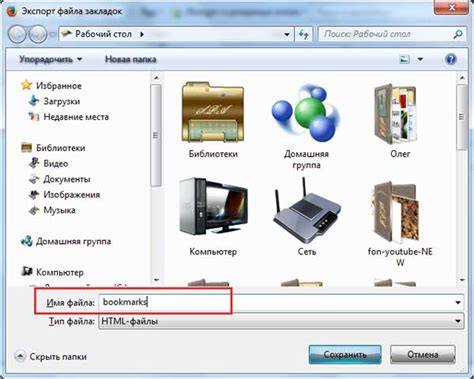Collapse folders with Скрыть папки
474x379 pixels.
tap(51, 356)
